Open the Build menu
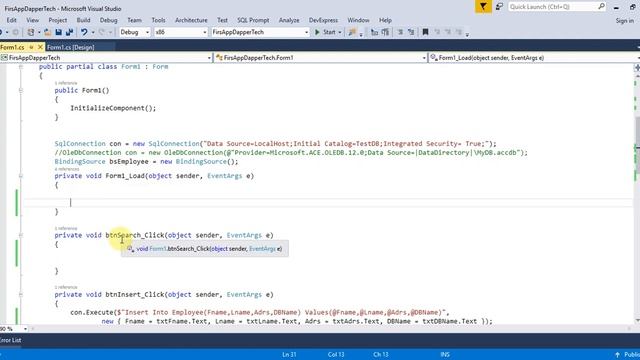This screenshot has height=360, width=640. click(83, 20)
